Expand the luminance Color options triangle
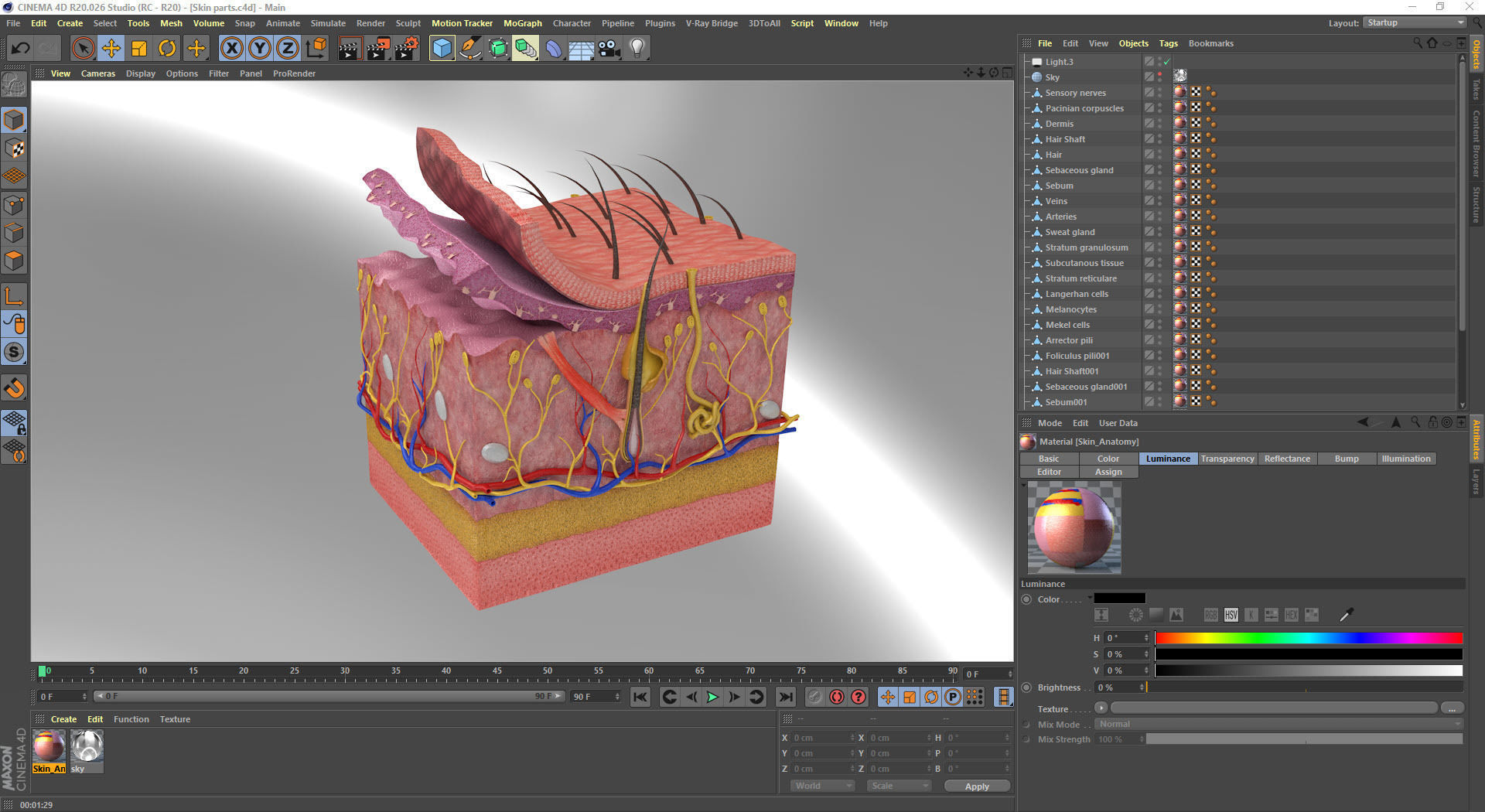 click(1090, 598)
